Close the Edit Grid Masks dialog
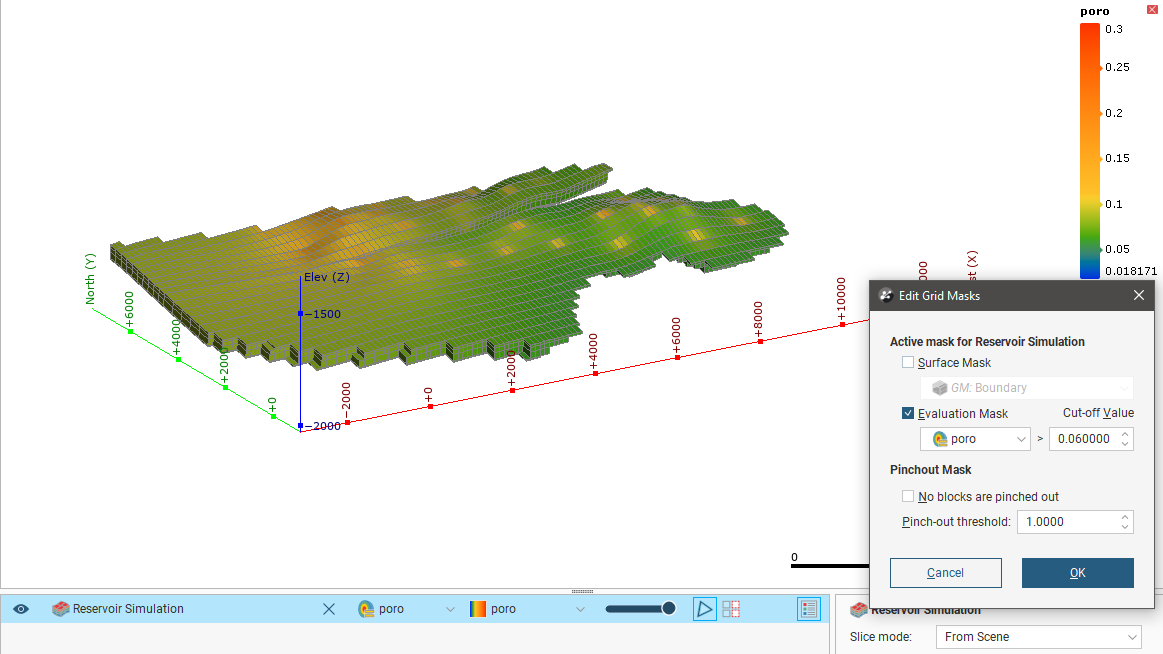 1139,295
